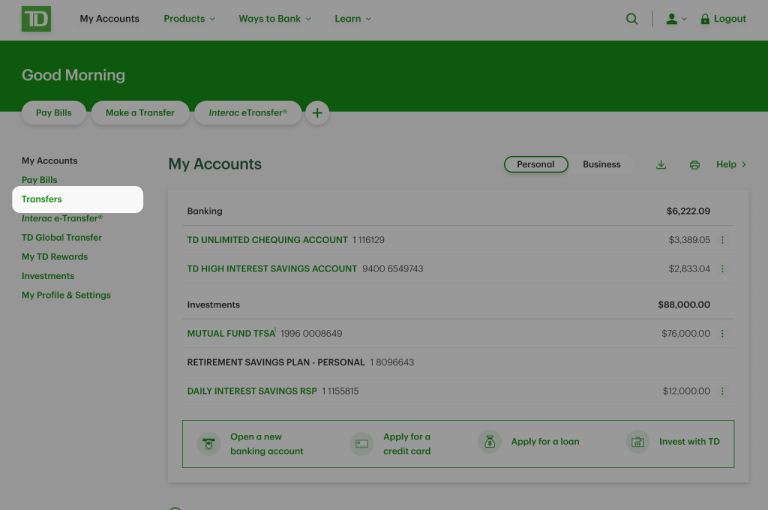Select the Personal accounts toggle

tap(536, 165)
